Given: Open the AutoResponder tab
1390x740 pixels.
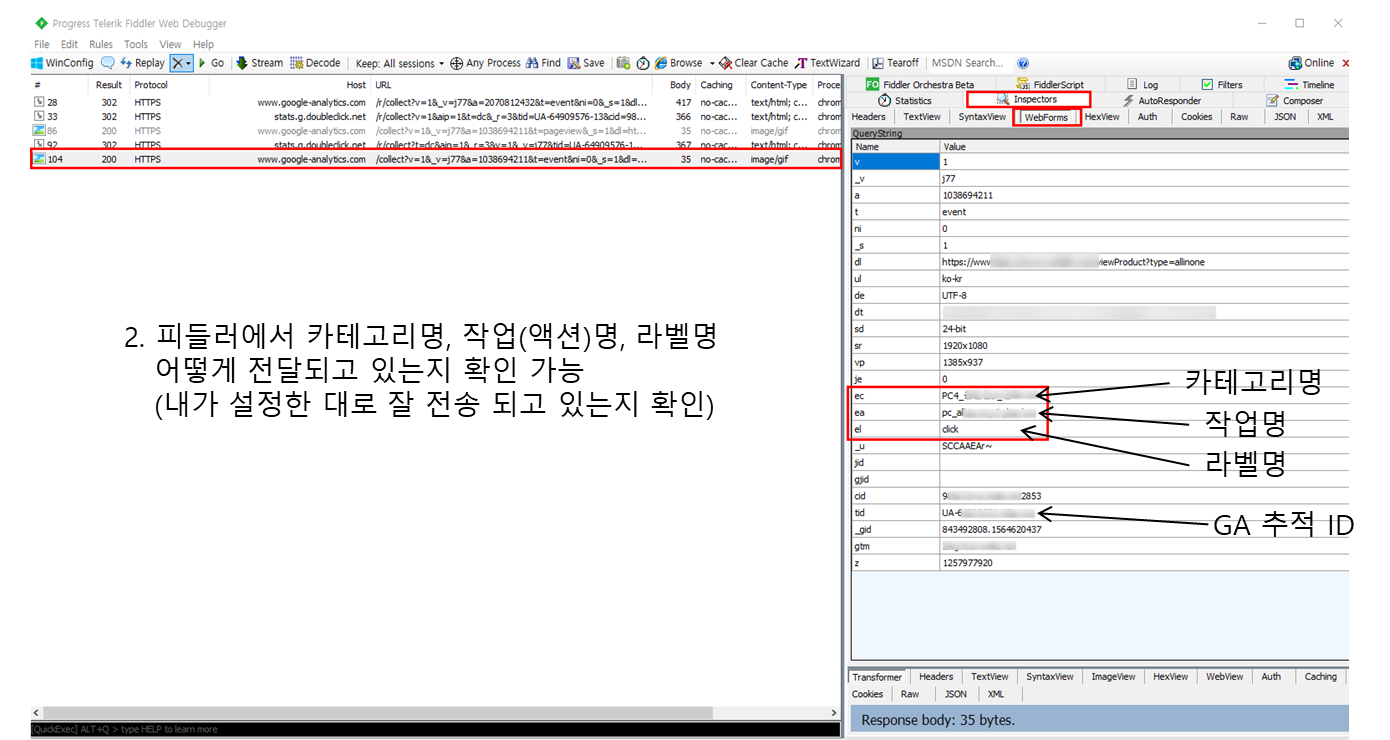Looking at the screenshot, I should pos(1162,101).
